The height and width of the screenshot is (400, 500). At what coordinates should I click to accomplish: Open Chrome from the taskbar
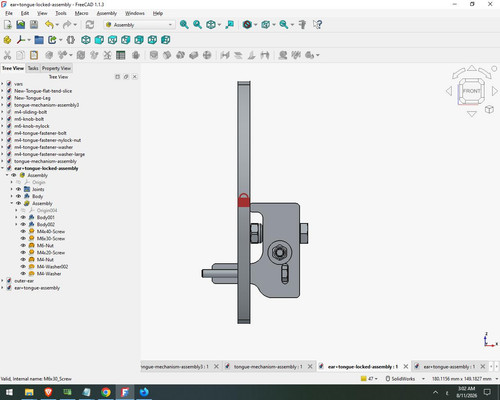pyautogui.click(x=106, y=392)
